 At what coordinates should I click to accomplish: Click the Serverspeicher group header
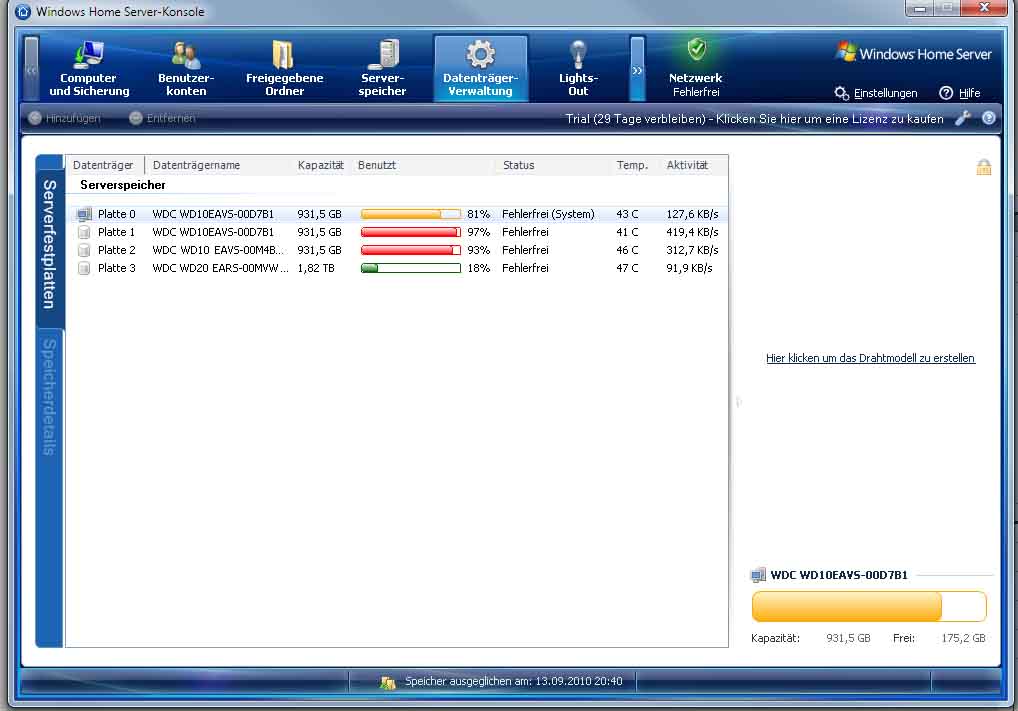point(123,185)
